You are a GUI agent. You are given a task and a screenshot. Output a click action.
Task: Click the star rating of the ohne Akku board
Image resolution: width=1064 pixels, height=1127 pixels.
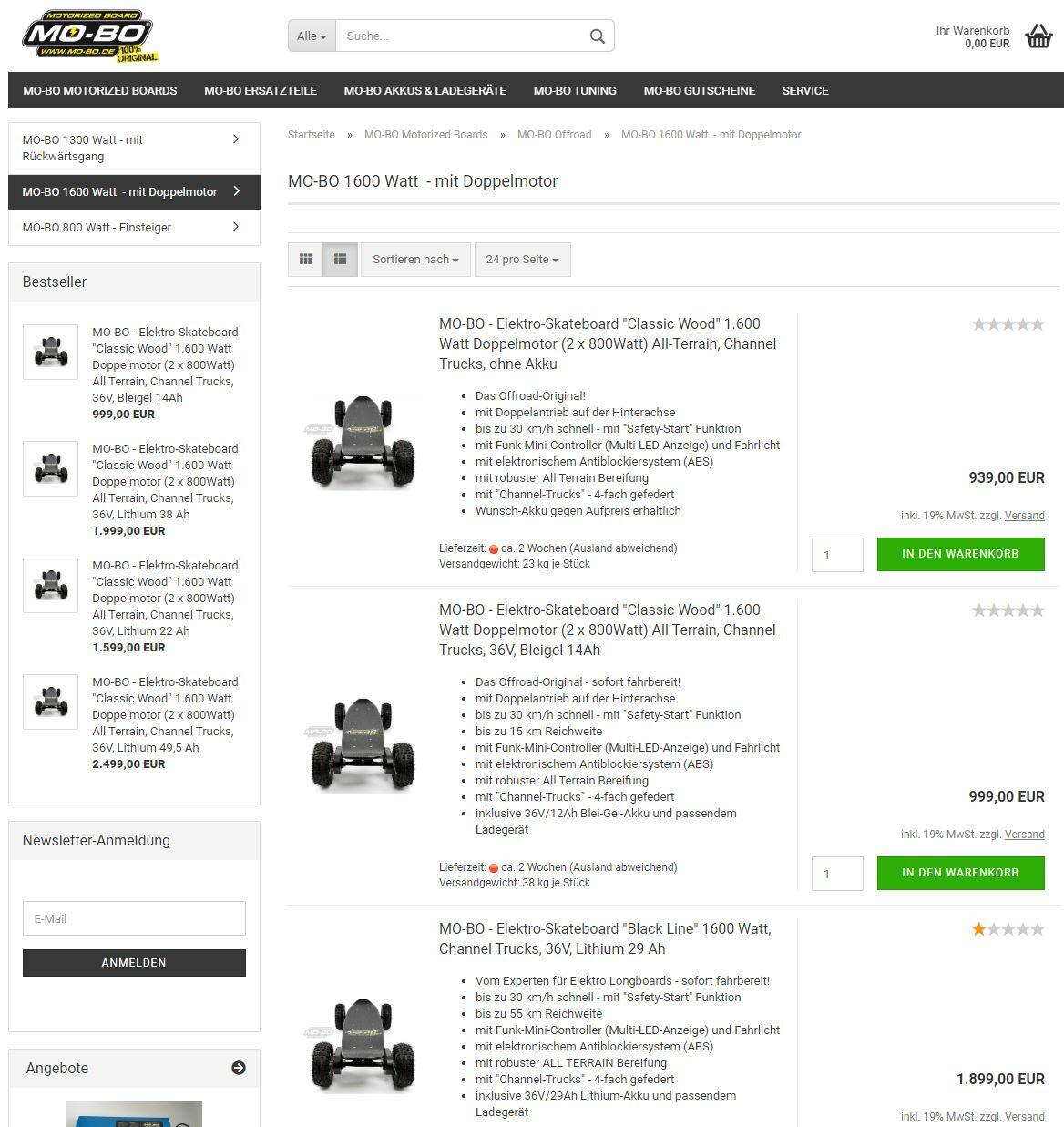coord(1008,324)
